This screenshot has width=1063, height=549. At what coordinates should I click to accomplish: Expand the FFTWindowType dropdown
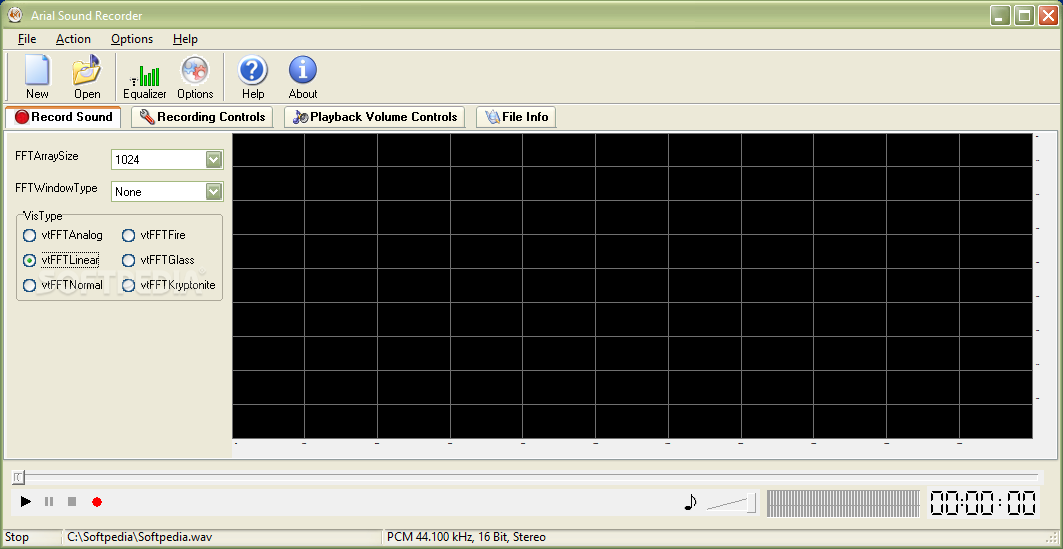coord(214,191)
